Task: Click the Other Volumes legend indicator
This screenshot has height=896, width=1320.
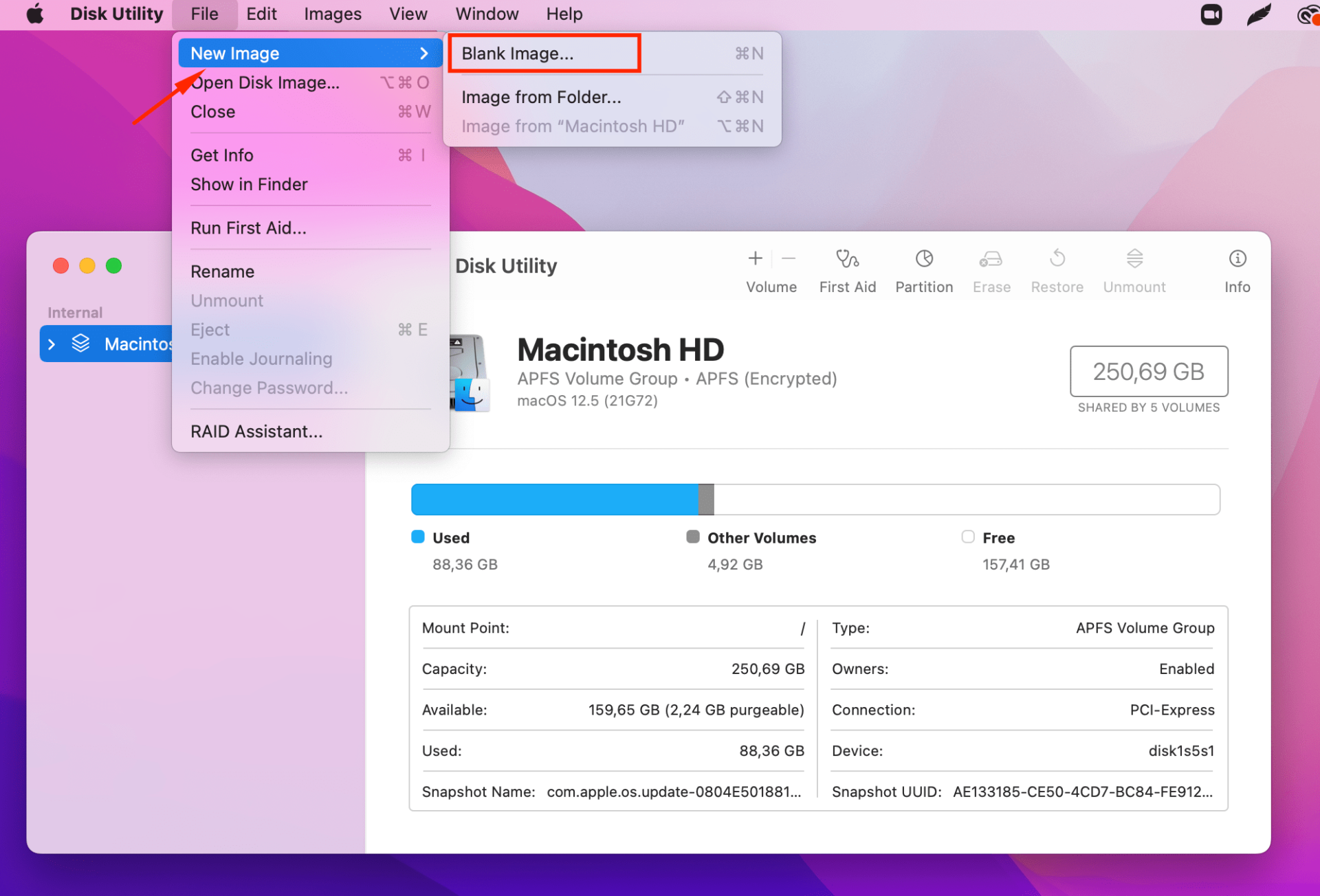Action: [x=692, y=537]
